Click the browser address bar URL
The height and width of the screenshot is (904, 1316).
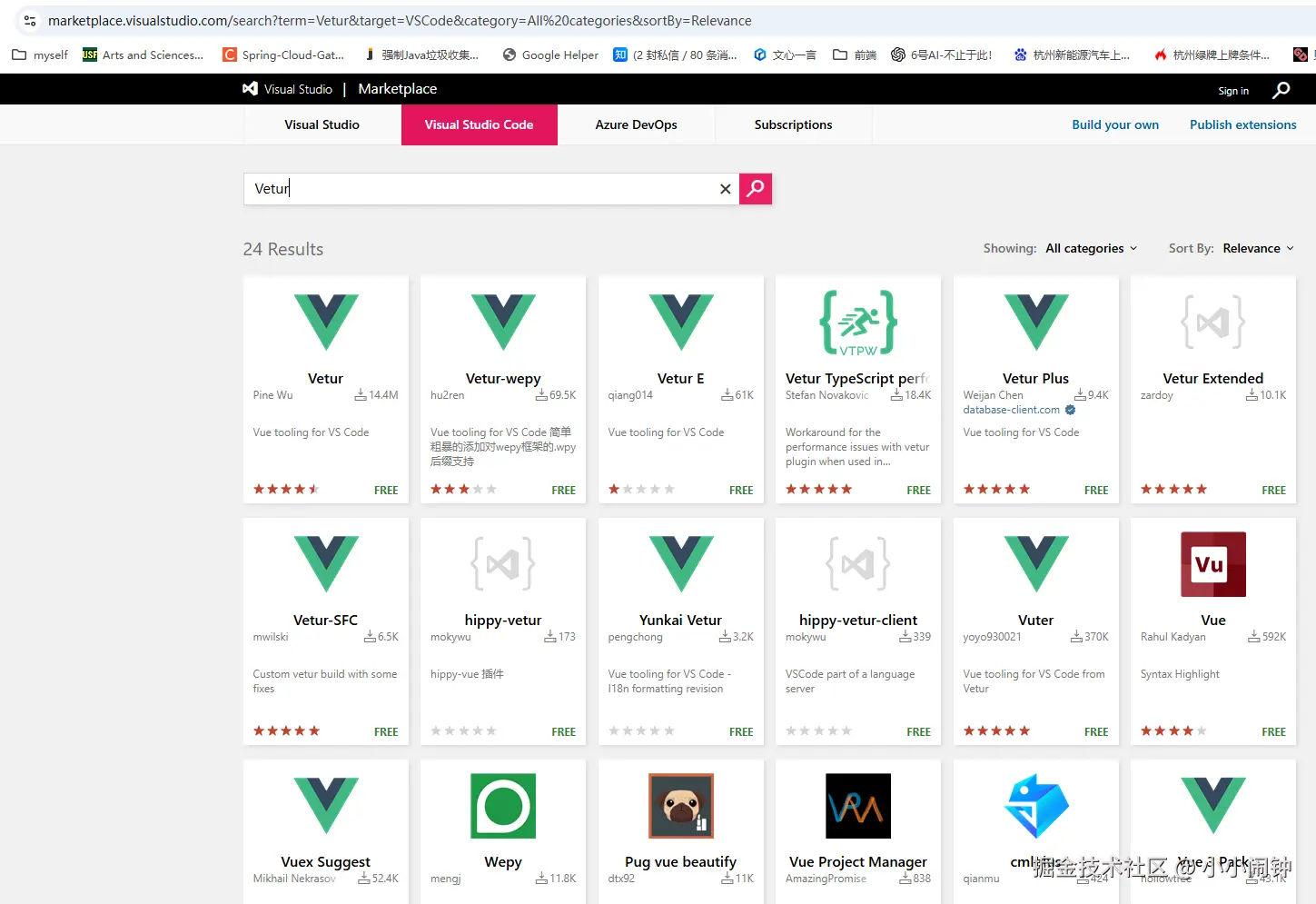[400, 20]
